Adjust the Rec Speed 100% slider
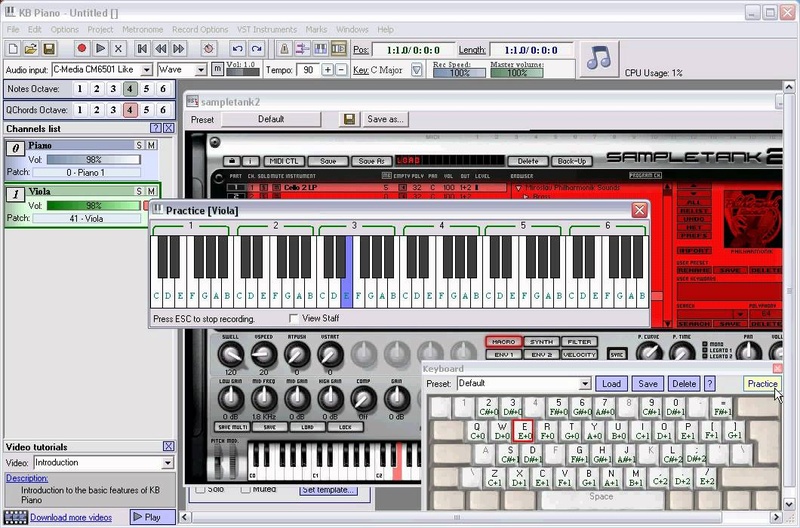The image size is (800, 528). click(x=459, y=72)
